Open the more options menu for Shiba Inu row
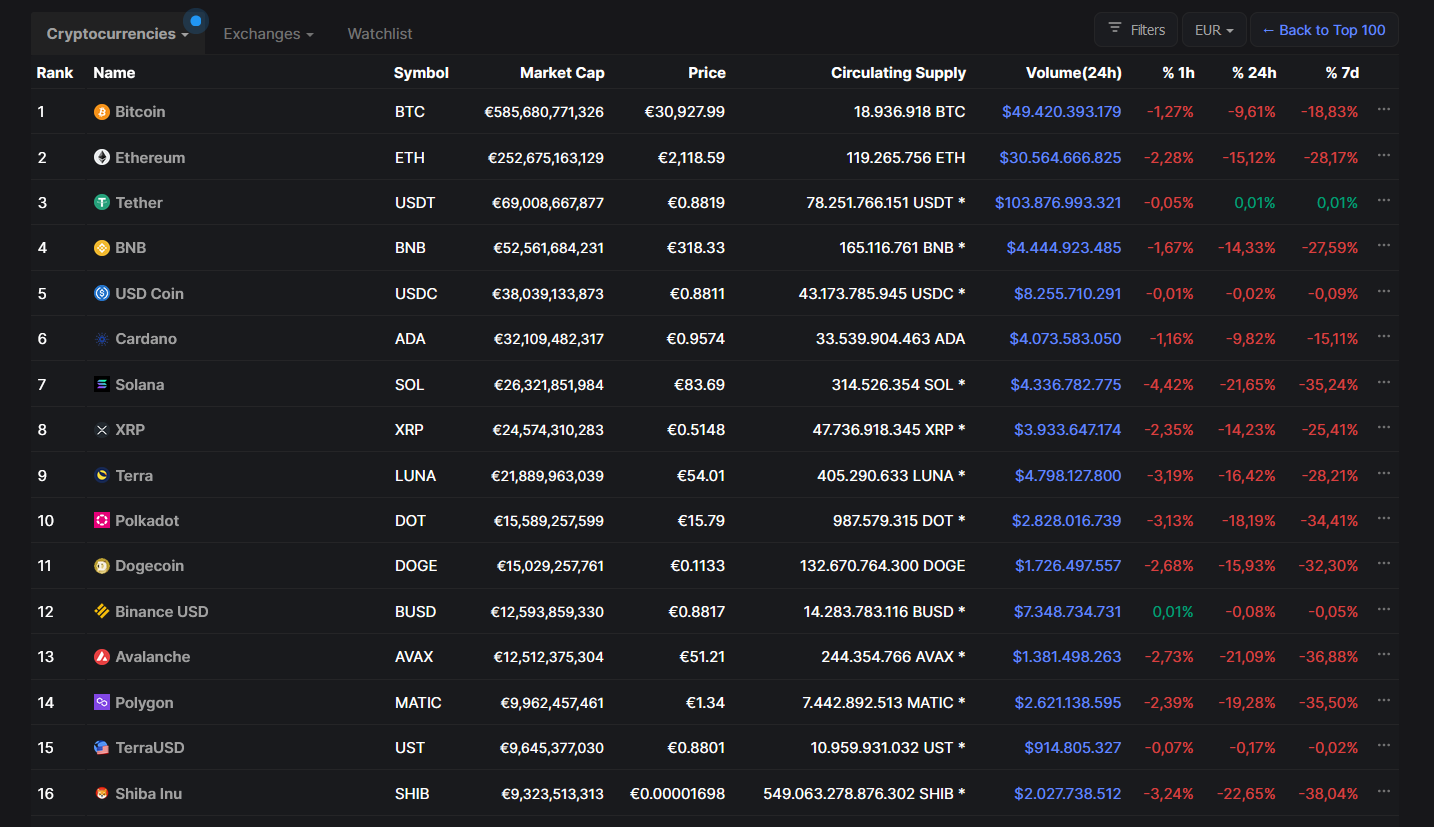 (1384, 791)
